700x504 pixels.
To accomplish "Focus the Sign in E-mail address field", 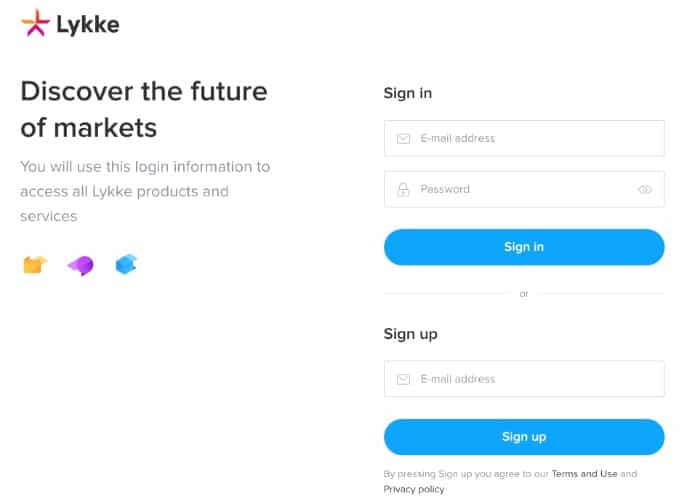I will (524, 138).
